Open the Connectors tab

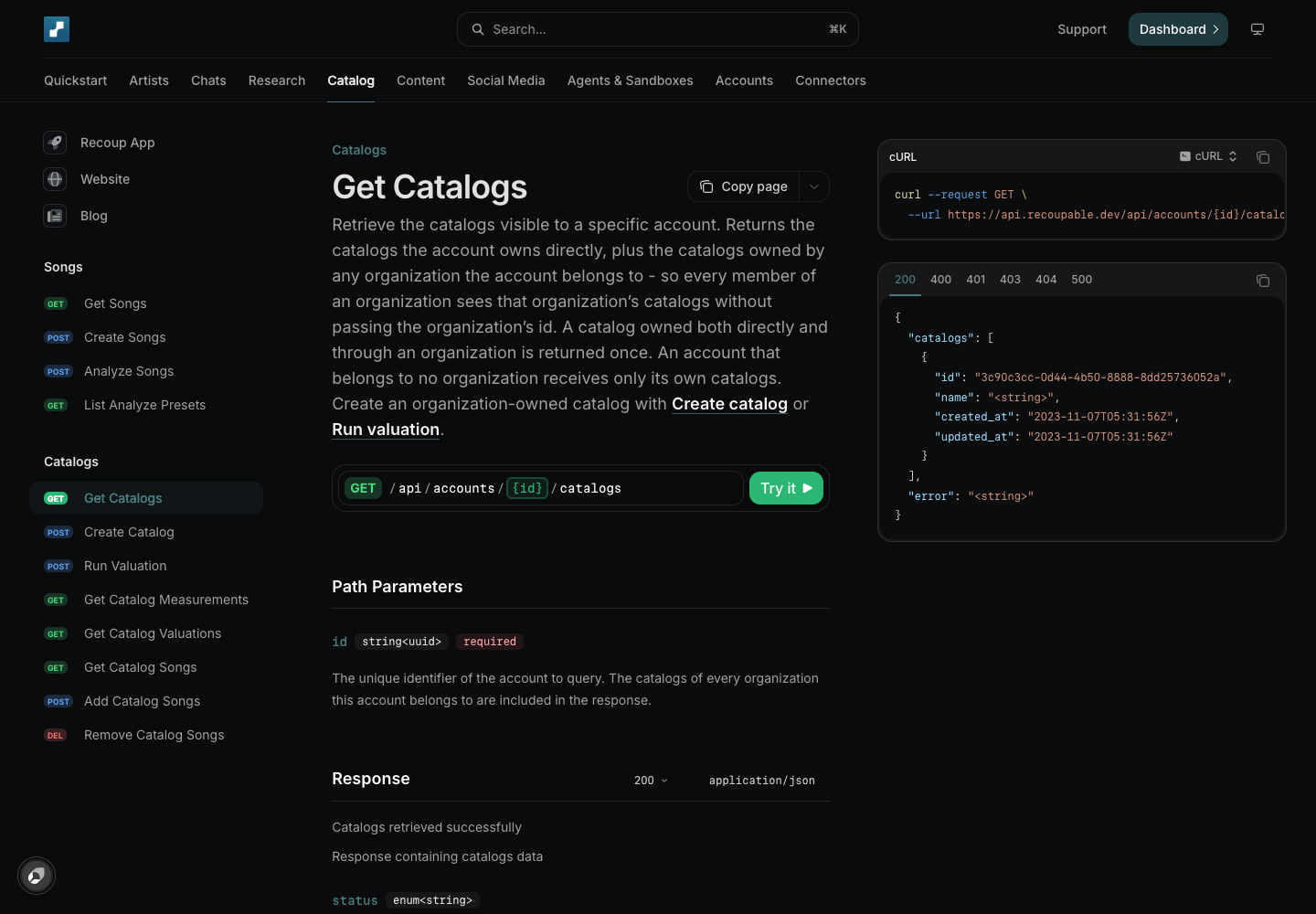pyautogui.click(x=831, y=80)
